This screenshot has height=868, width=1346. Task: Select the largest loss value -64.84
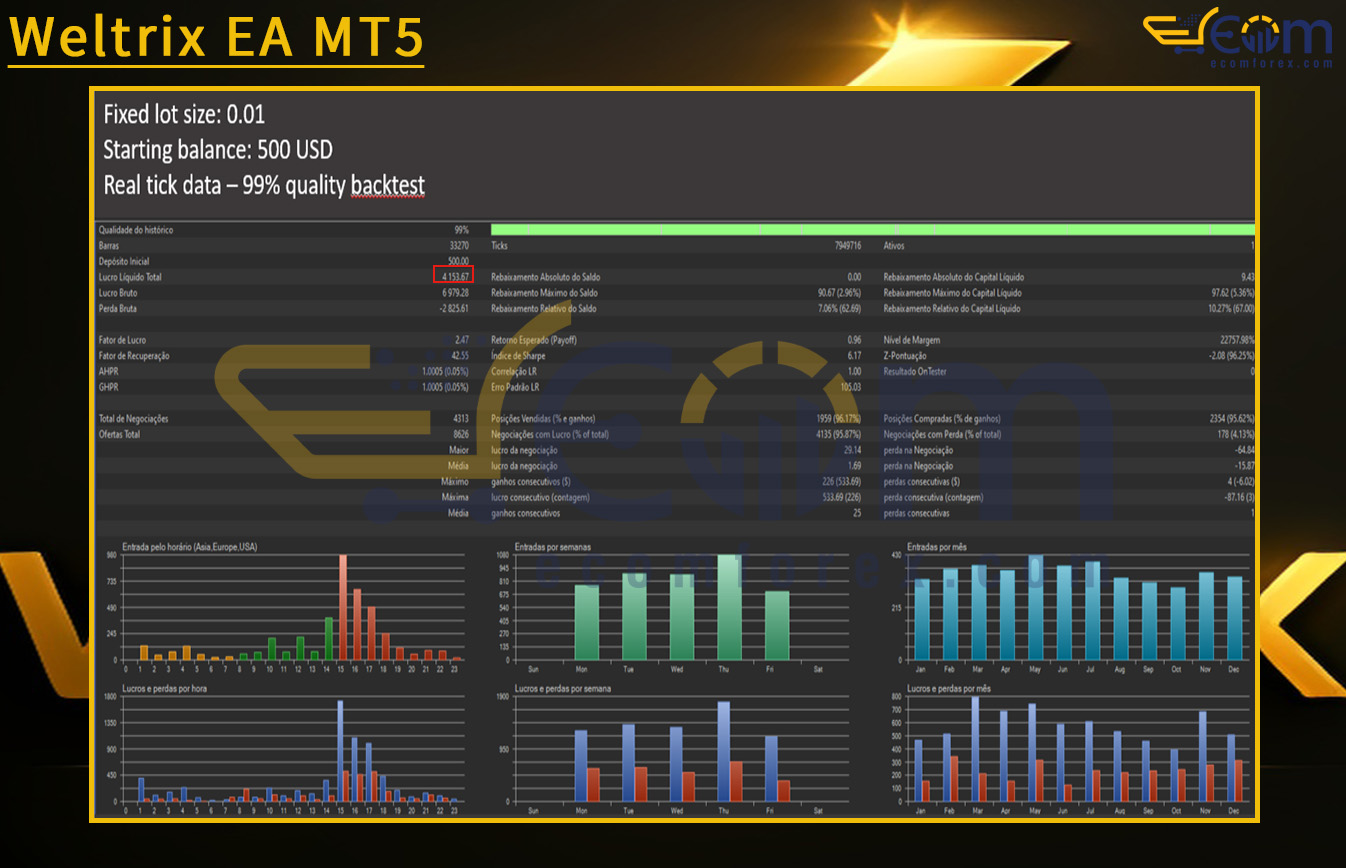point(1244,451)
